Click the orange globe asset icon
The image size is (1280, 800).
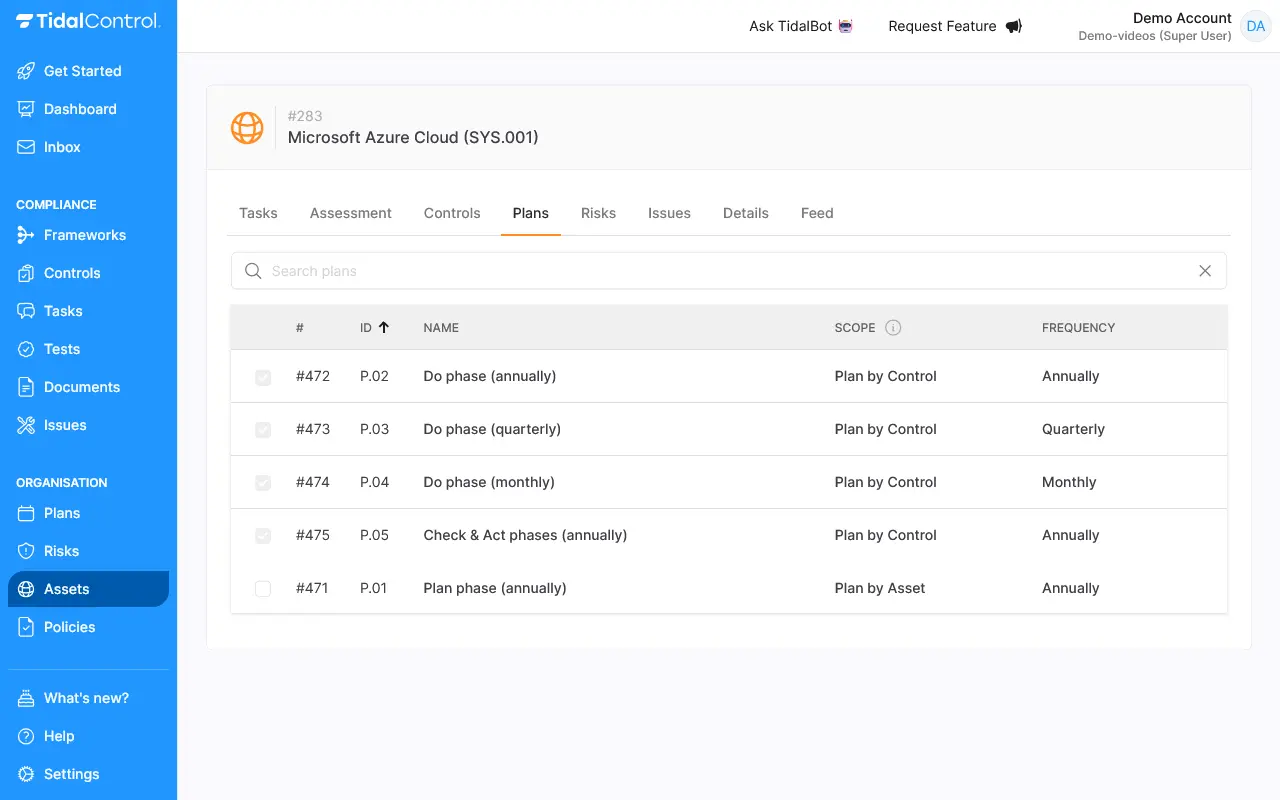(x=247, y=127)
